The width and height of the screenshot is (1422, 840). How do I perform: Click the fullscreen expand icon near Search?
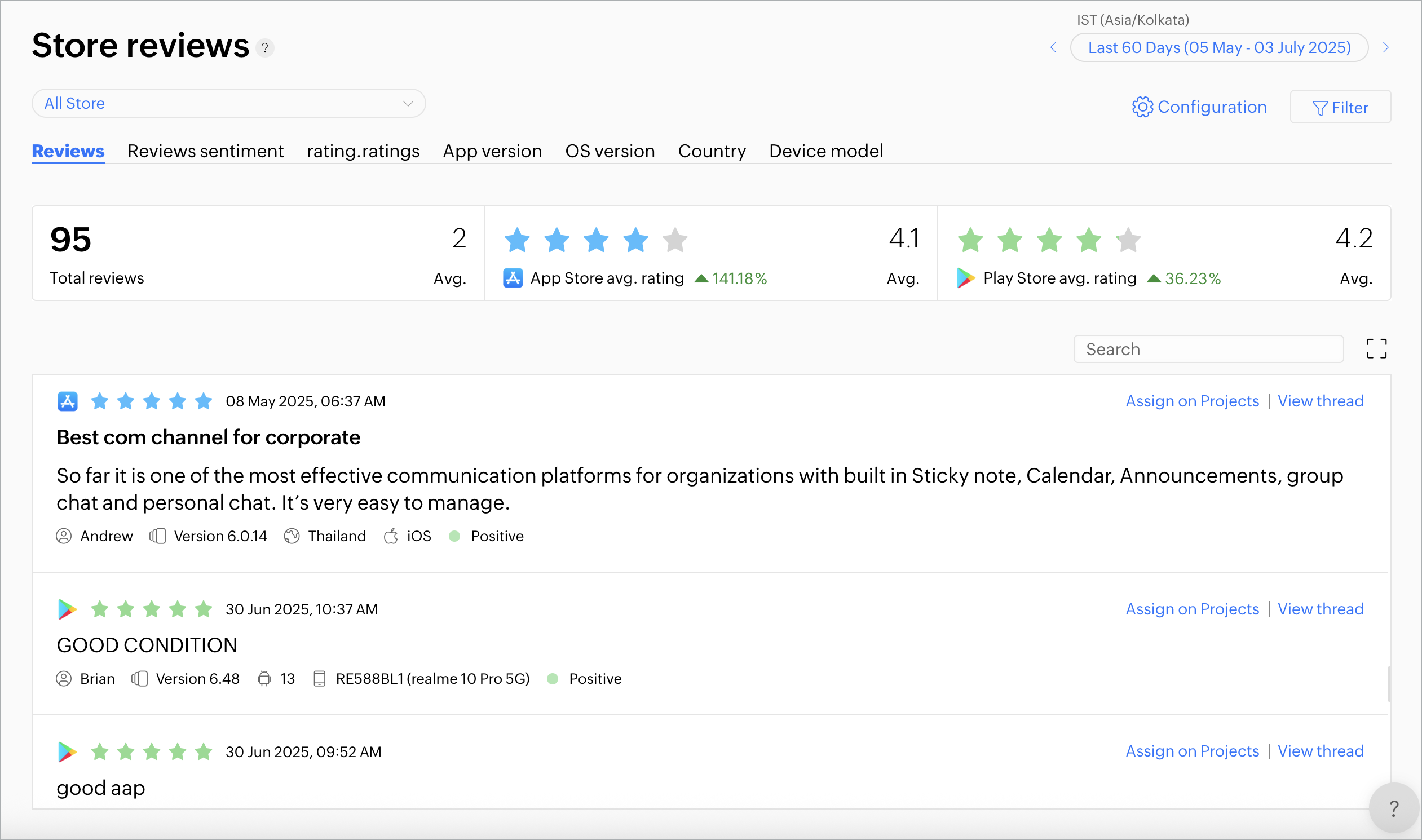click(1376, 348)
